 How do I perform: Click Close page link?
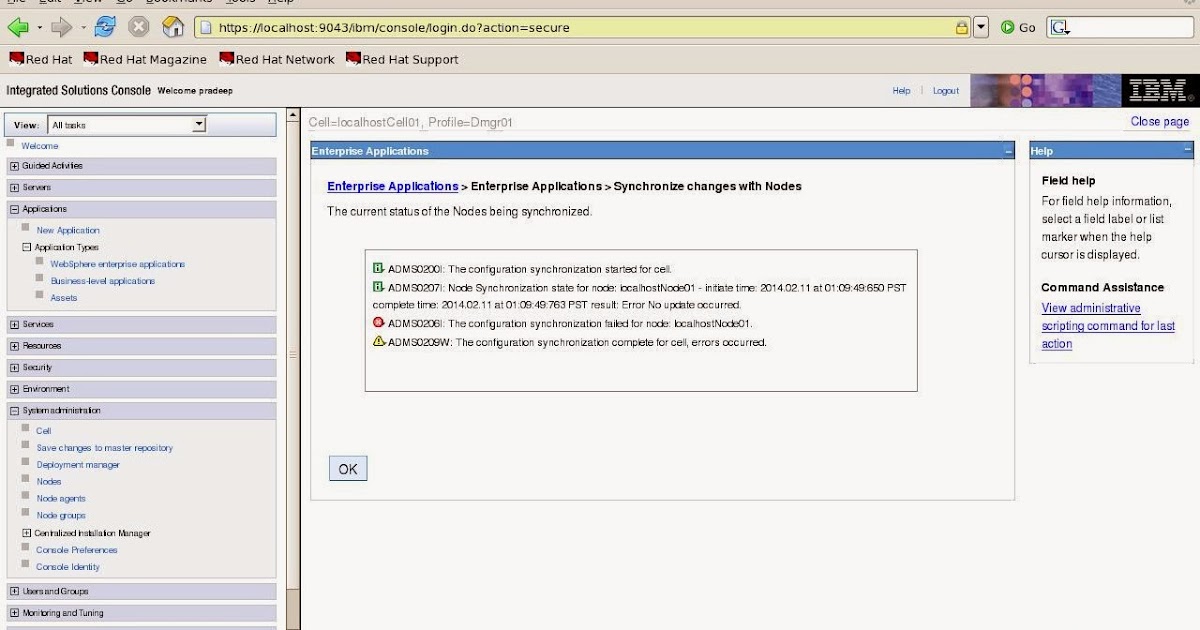pyautogui.click(x=1160, y=121)
